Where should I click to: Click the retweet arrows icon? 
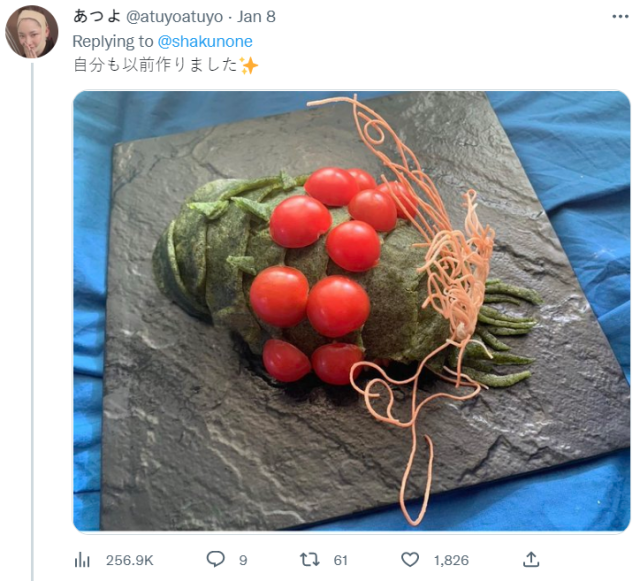tap(312, 560)
